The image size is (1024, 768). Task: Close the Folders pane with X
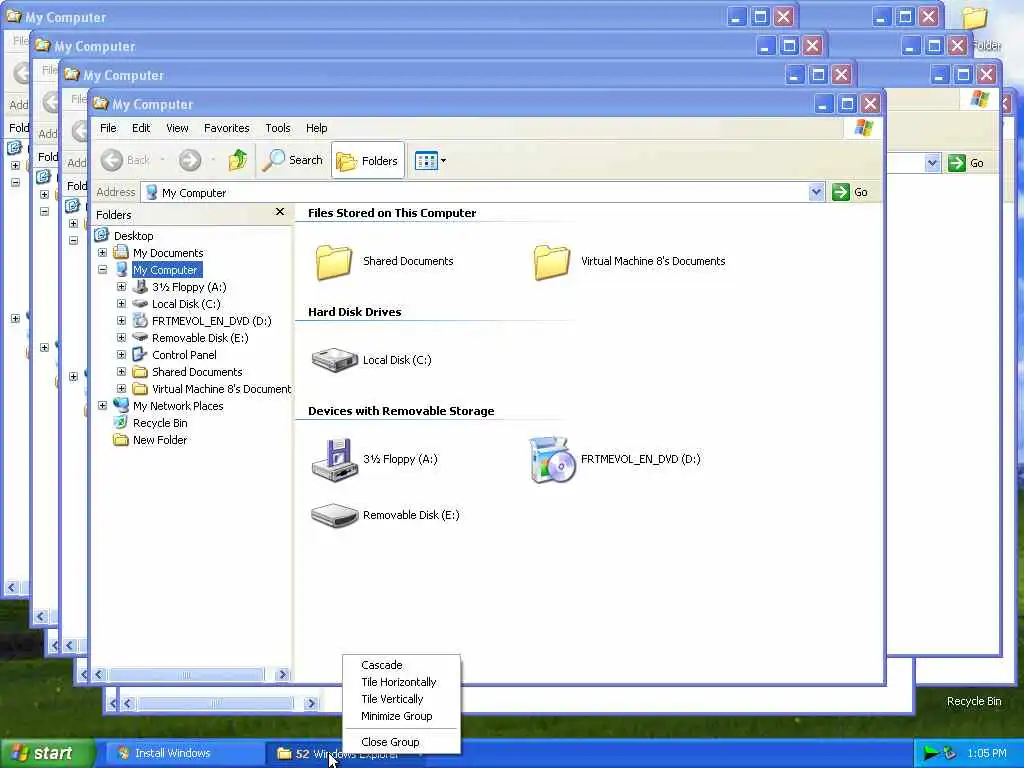pyautogui.click(x=280, y=212)
